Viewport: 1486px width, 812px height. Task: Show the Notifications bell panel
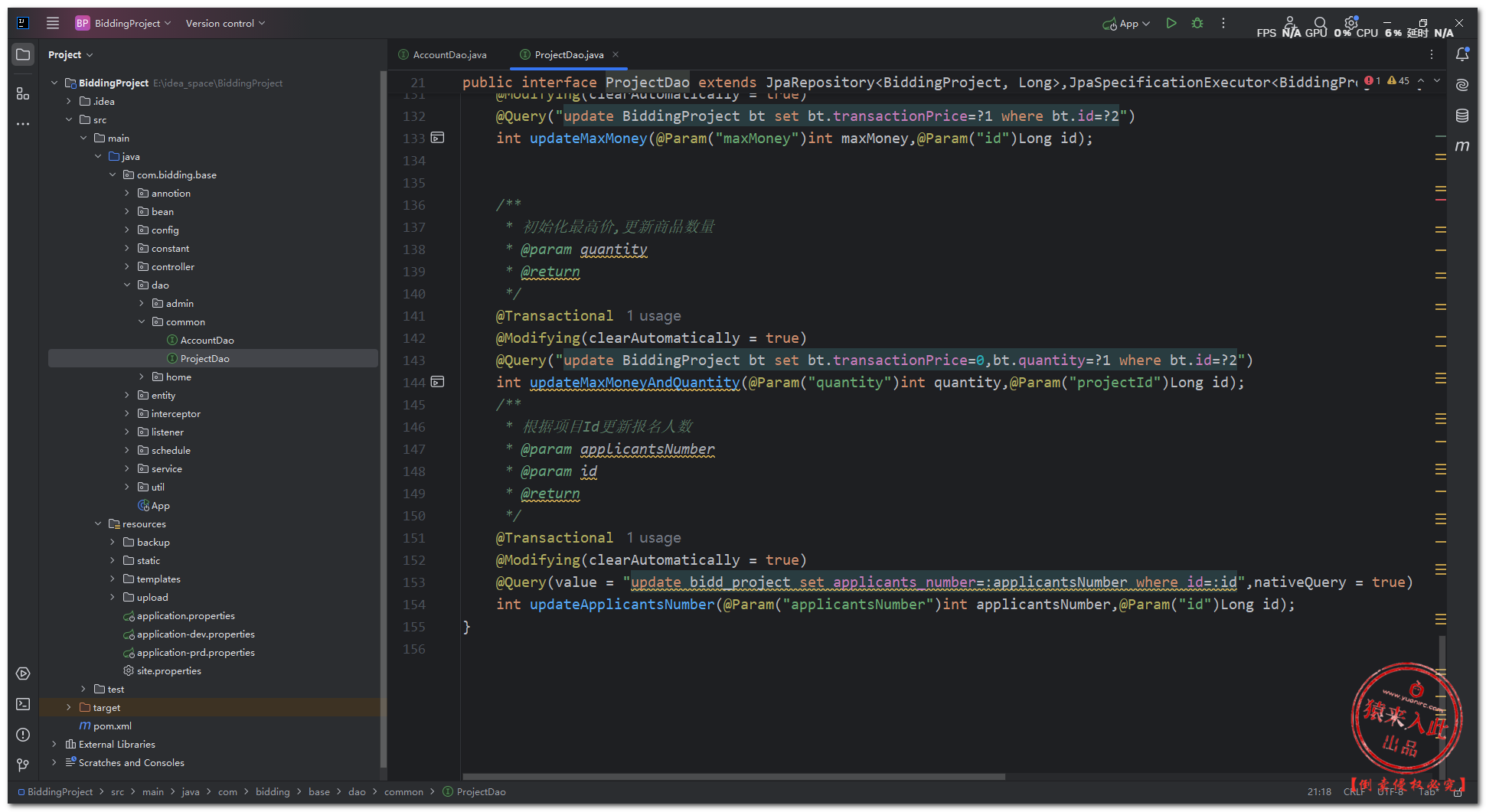pyautogui.click(x=1462, y=54)
